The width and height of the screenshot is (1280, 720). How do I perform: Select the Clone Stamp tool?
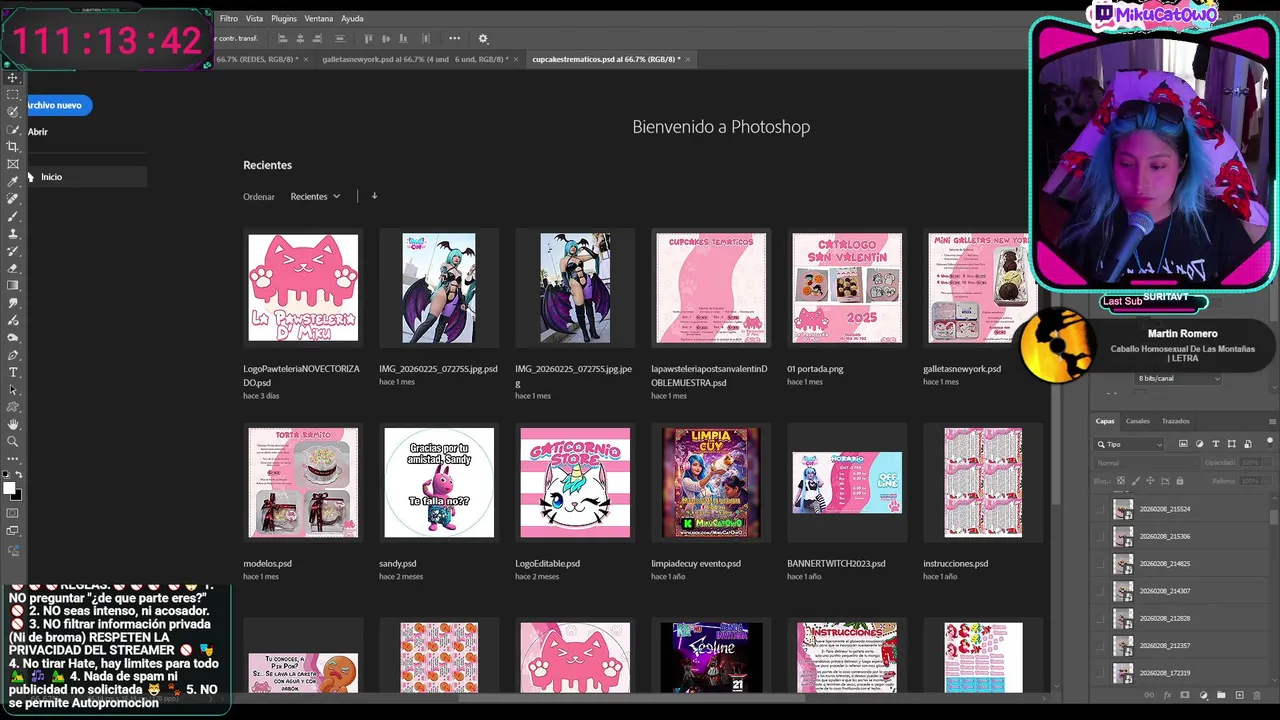coord(13,233)
